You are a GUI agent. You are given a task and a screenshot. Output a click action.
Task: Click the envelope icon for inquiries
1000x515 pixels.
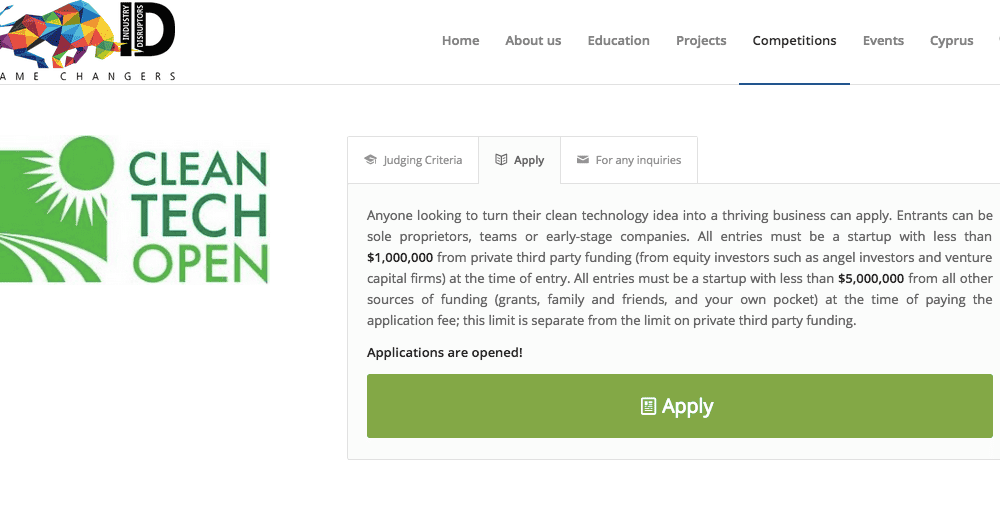tap(583, 160)
